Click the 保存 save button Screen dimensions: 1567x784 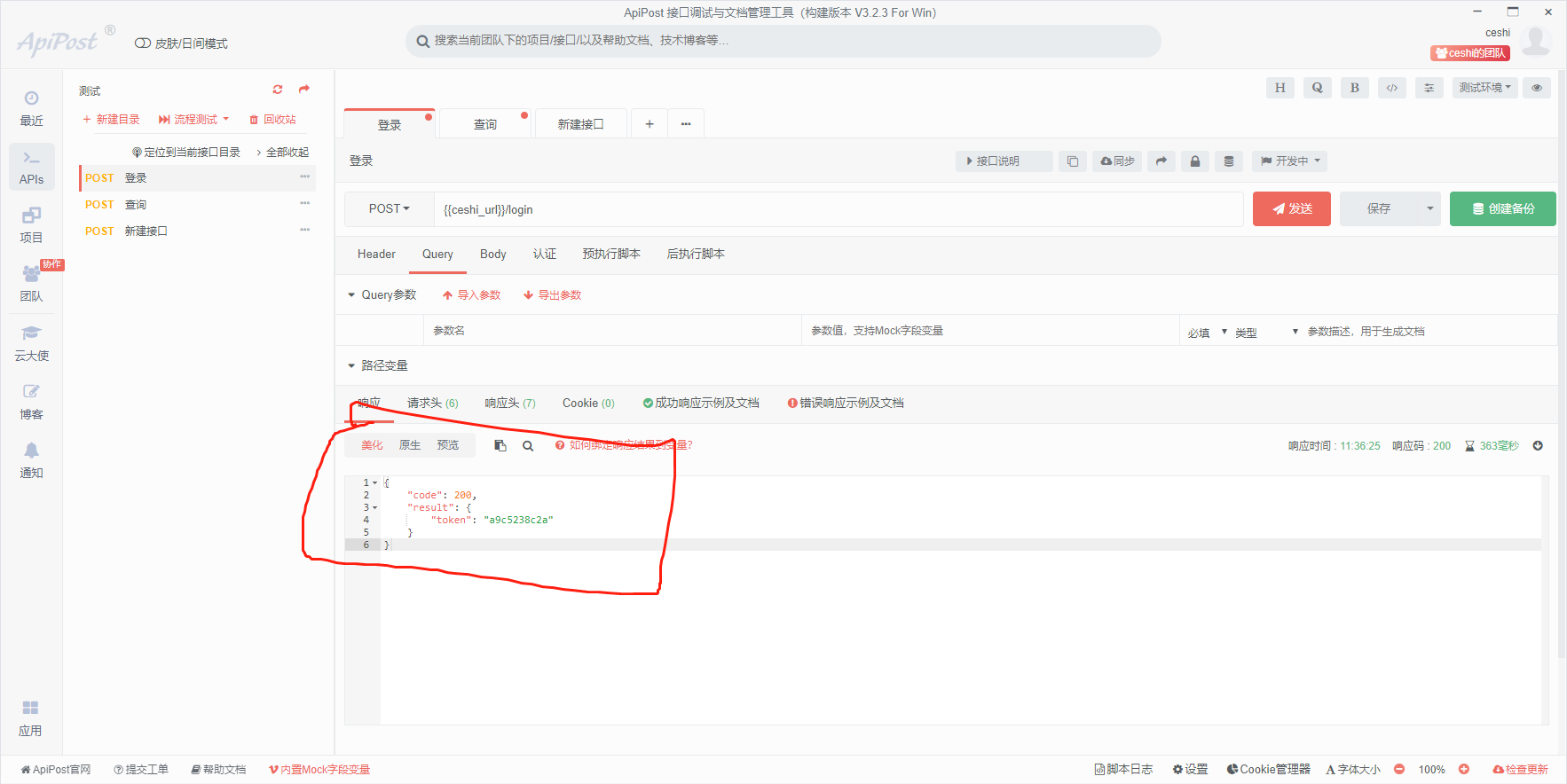pyautogui.click(x=1379, y=209)
